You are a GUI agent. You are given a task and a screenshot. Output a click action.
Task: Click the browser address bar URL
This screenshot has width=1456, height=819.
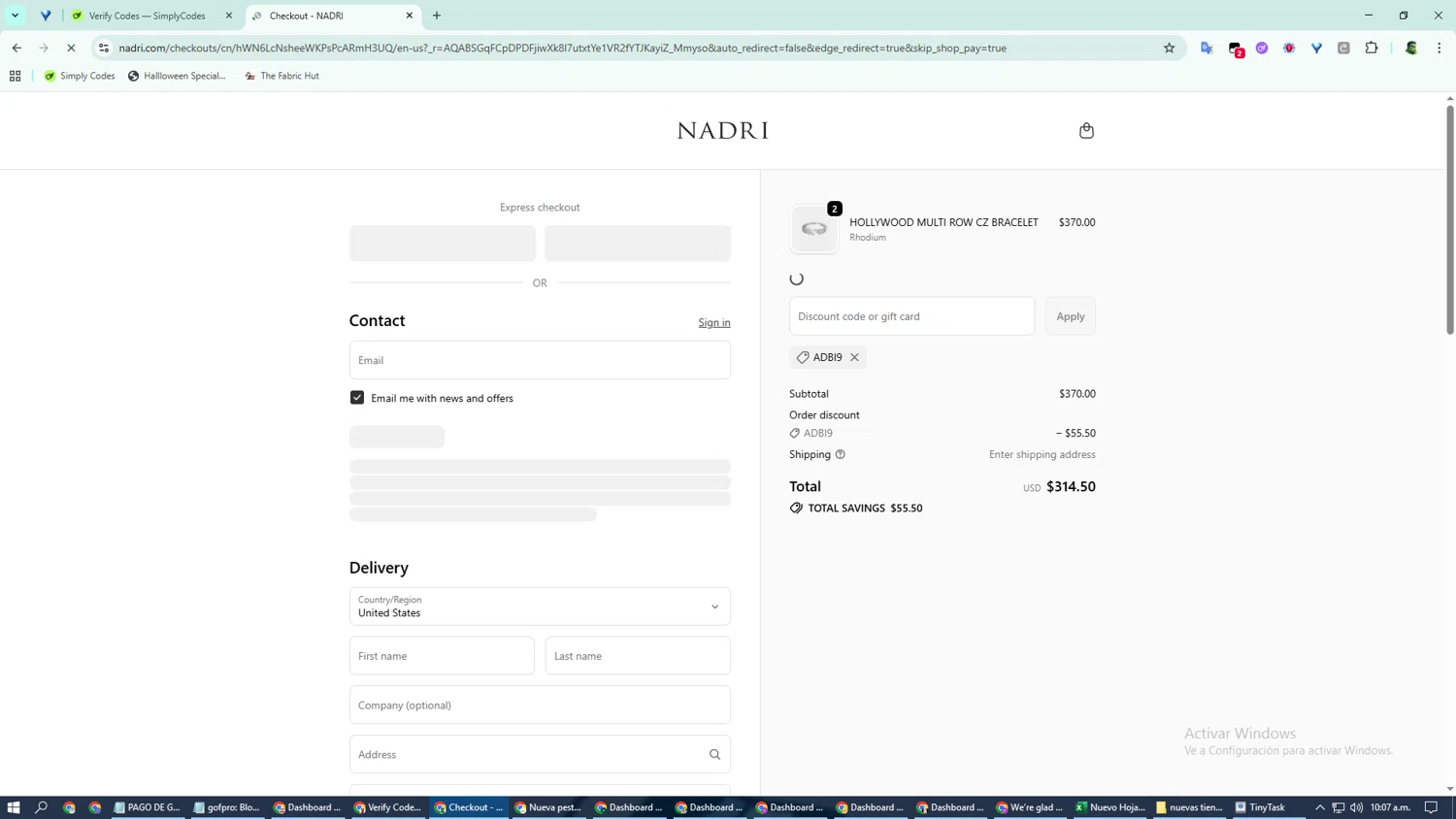562,48
